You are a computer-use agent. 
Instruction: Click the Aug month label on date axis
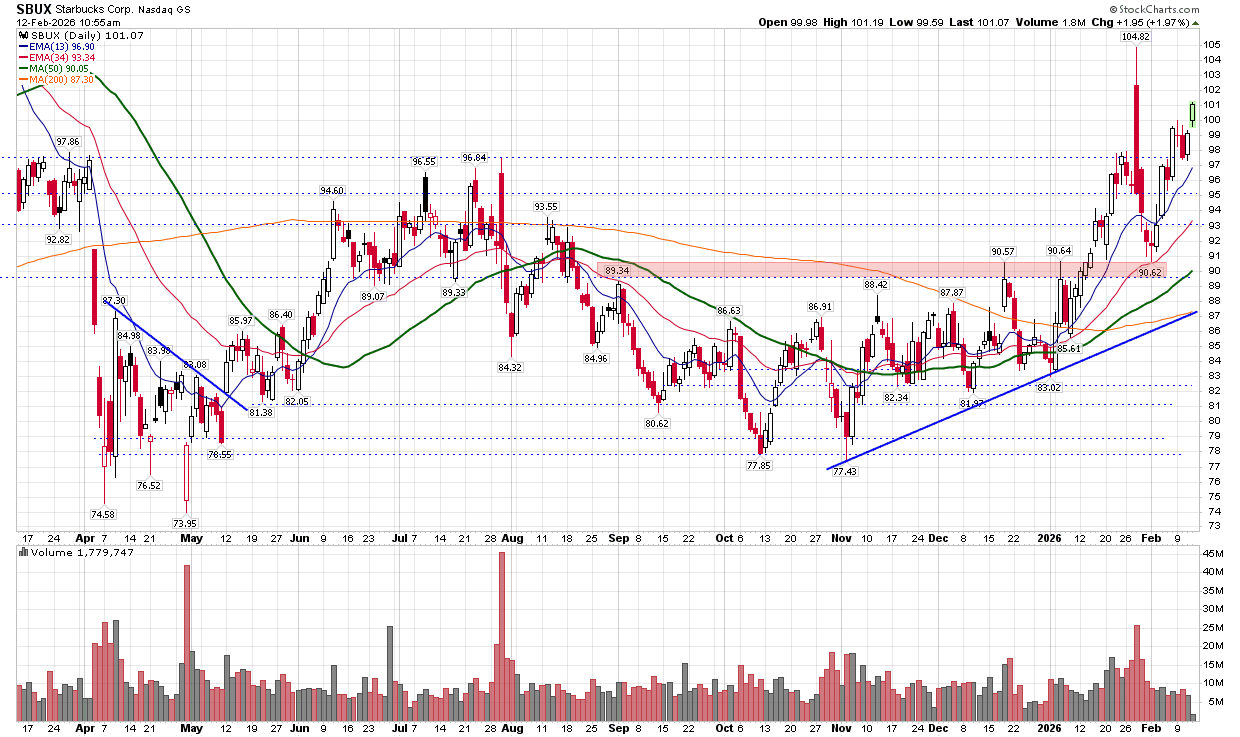[x=511, y=538]
